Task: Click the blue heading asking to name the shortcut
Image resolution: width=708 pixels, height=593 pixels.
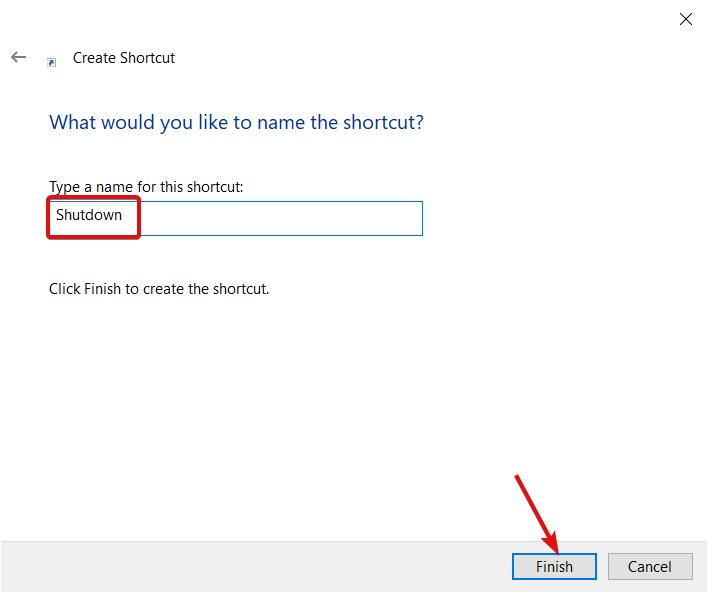Action: [x=236, y=122]
